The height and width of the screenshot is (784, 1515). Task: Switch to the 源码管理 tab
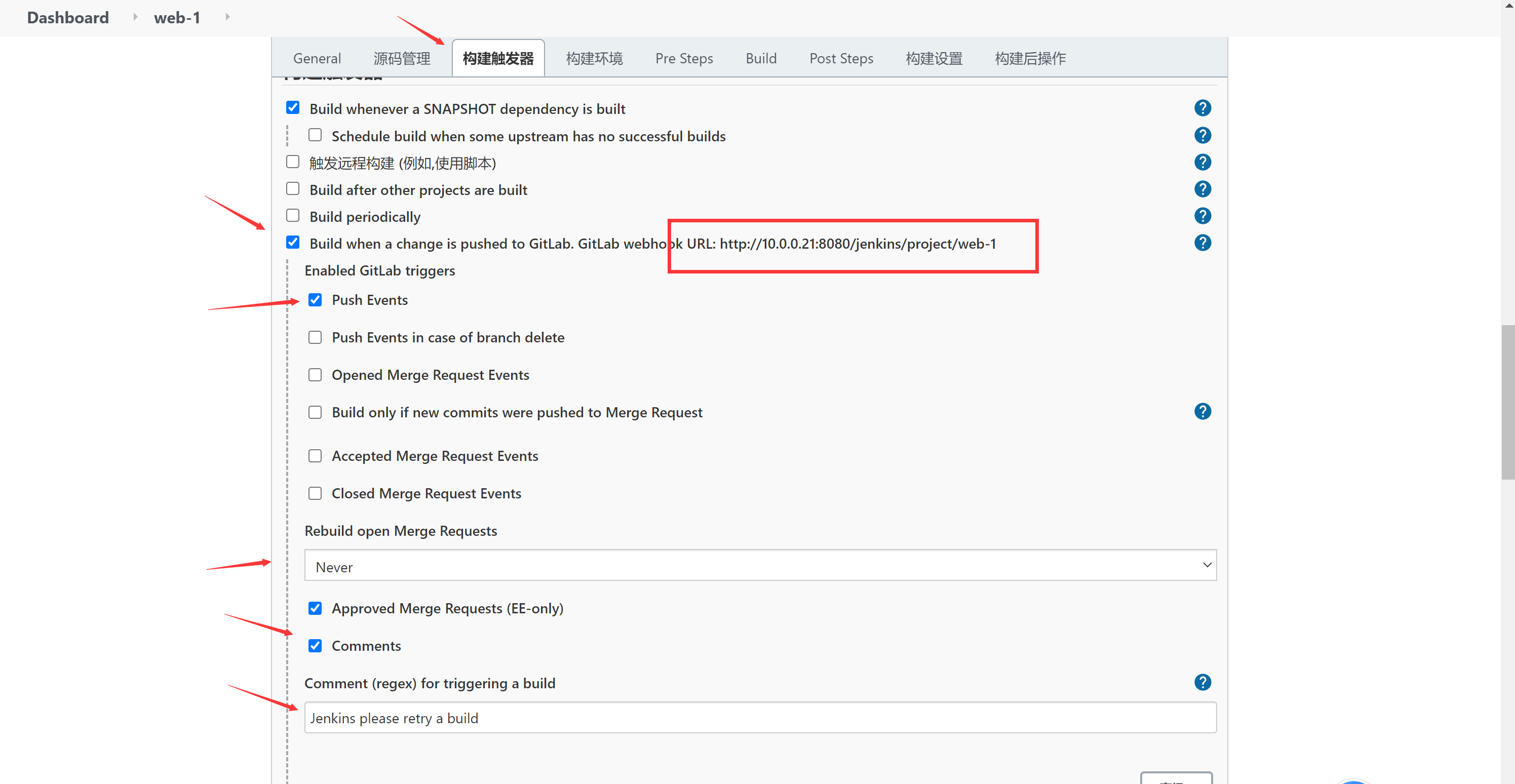pyautogui.click(x=402, y=59)
